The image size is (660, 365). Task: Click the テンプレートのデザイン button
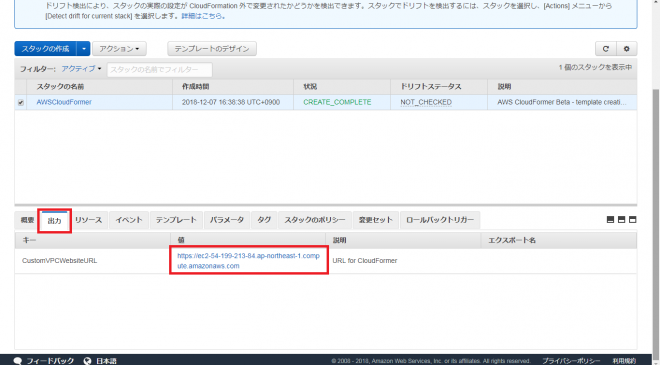click(x=212, y=49)
